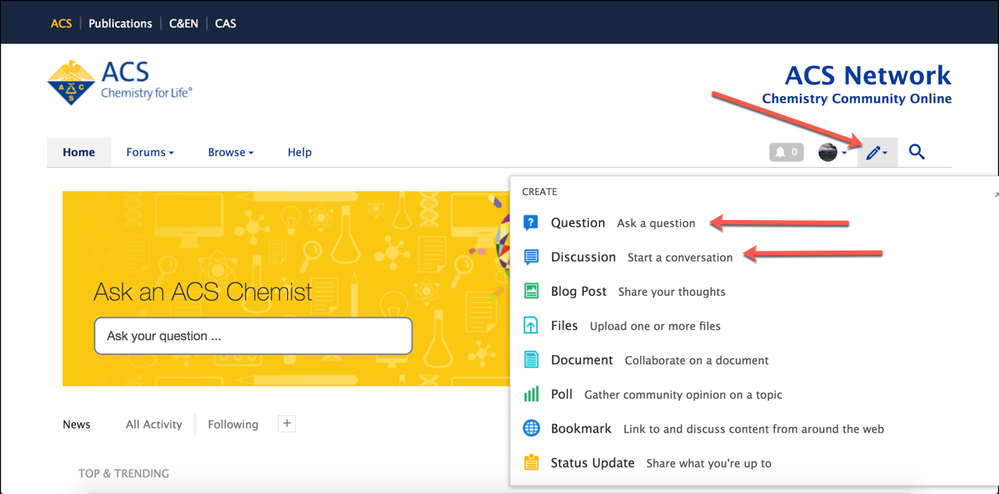The height and width of the screenshot is (494, 999).
Task: Expand the Browse dropdown menu
Action: click(x=230, y=152)
